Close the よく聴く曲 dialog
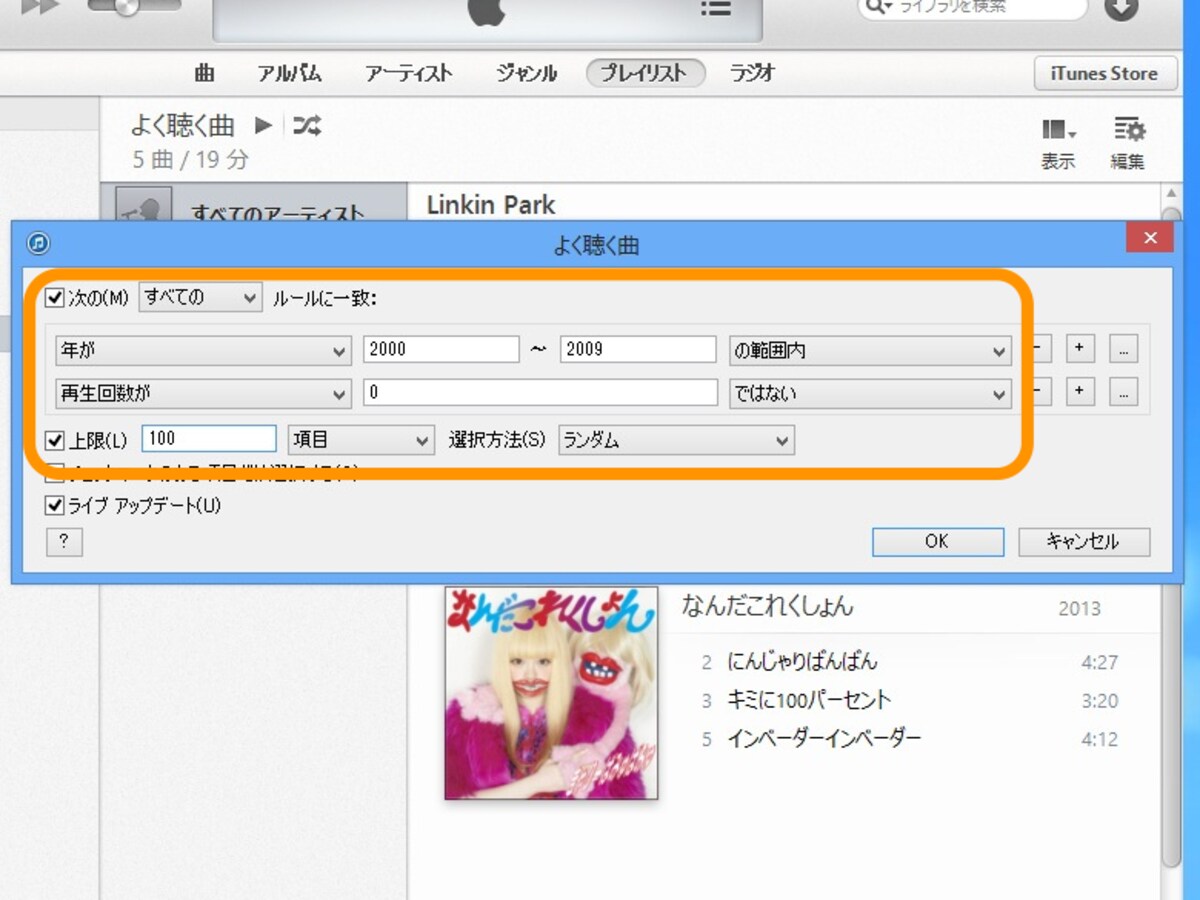This screenshot has height=900, width=1200. [1149, 238]
